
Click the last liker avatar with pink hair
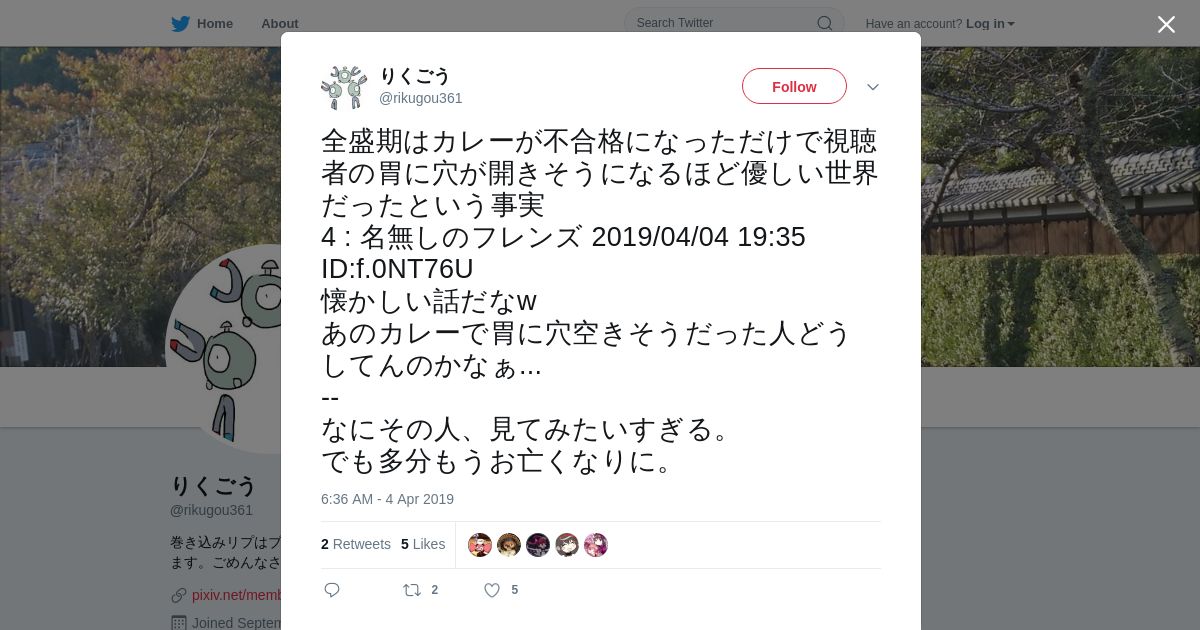coord(596,545)
